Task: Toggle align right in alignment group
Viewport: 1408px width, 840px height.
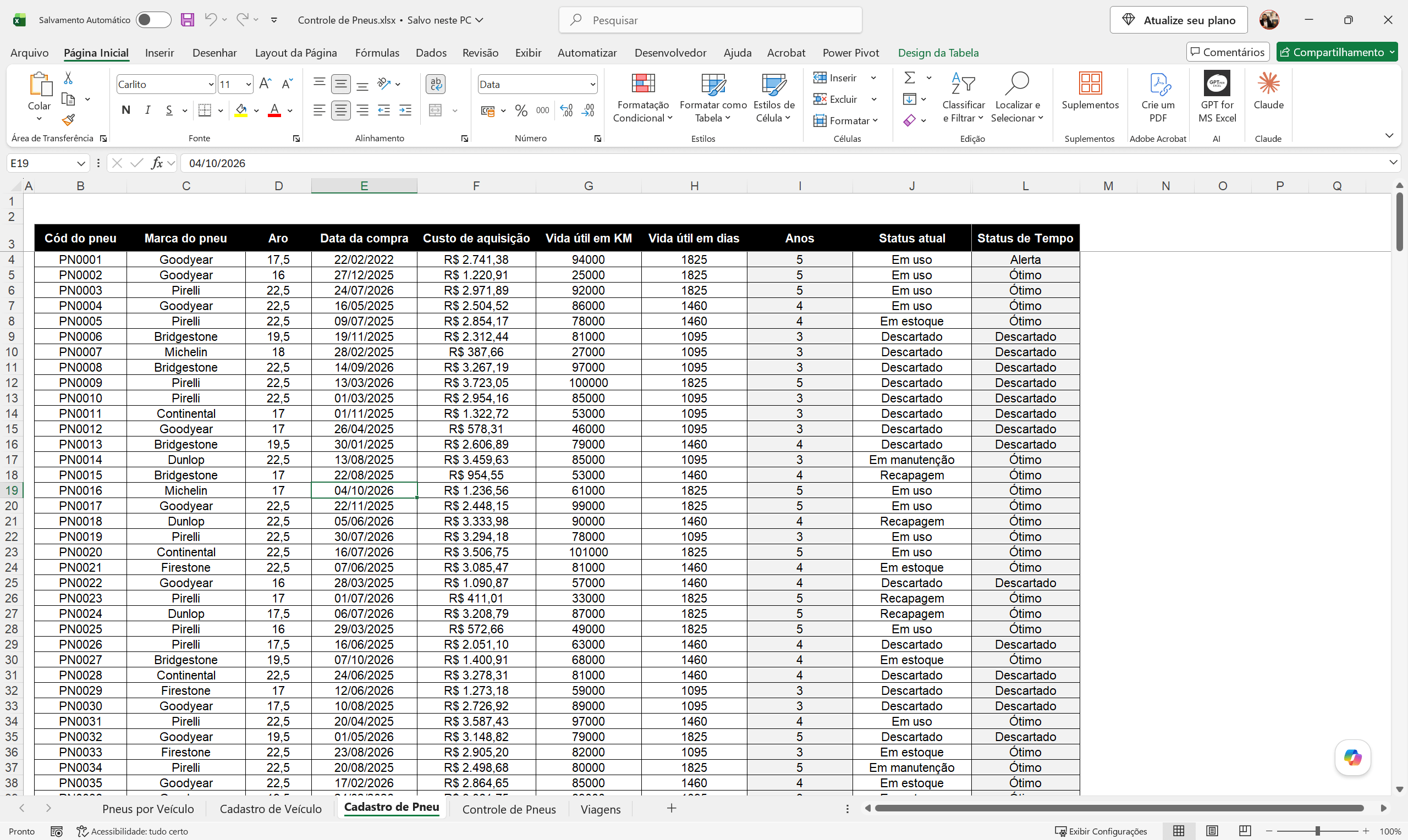Action: click(362, 110)
